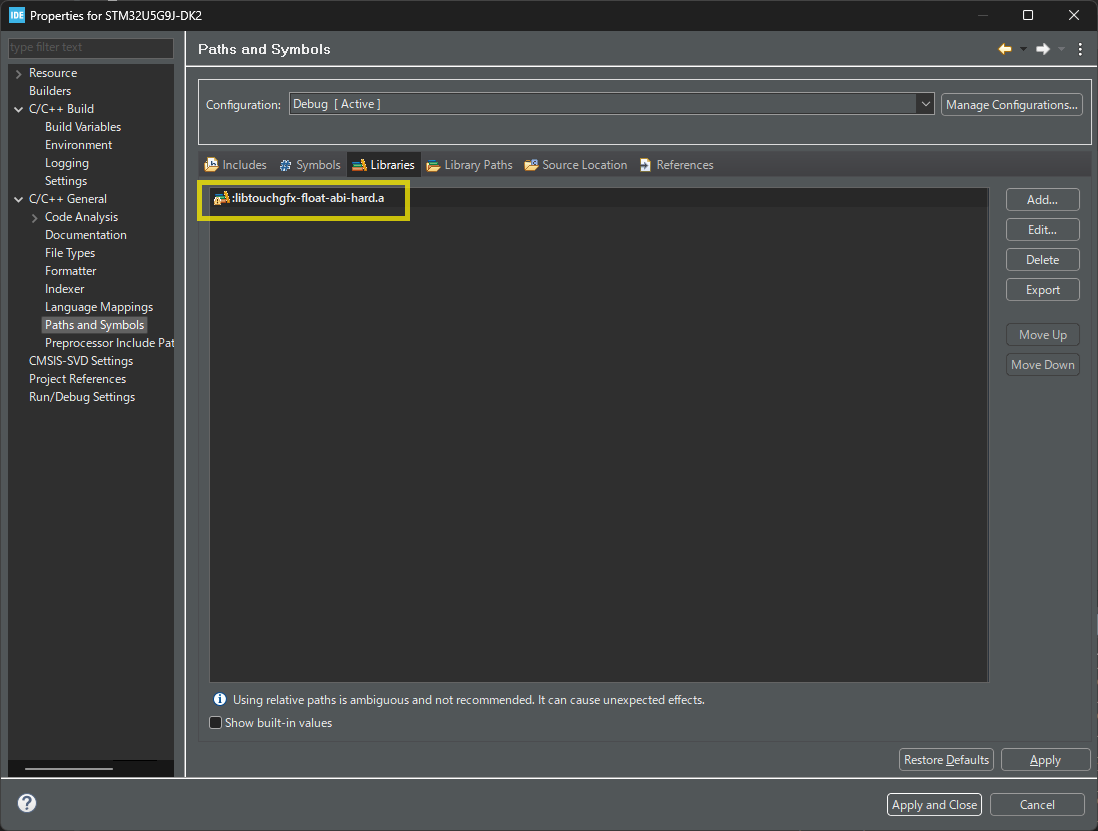
Task: Click the Includes tab icon
Action: (x=211, y=165)
